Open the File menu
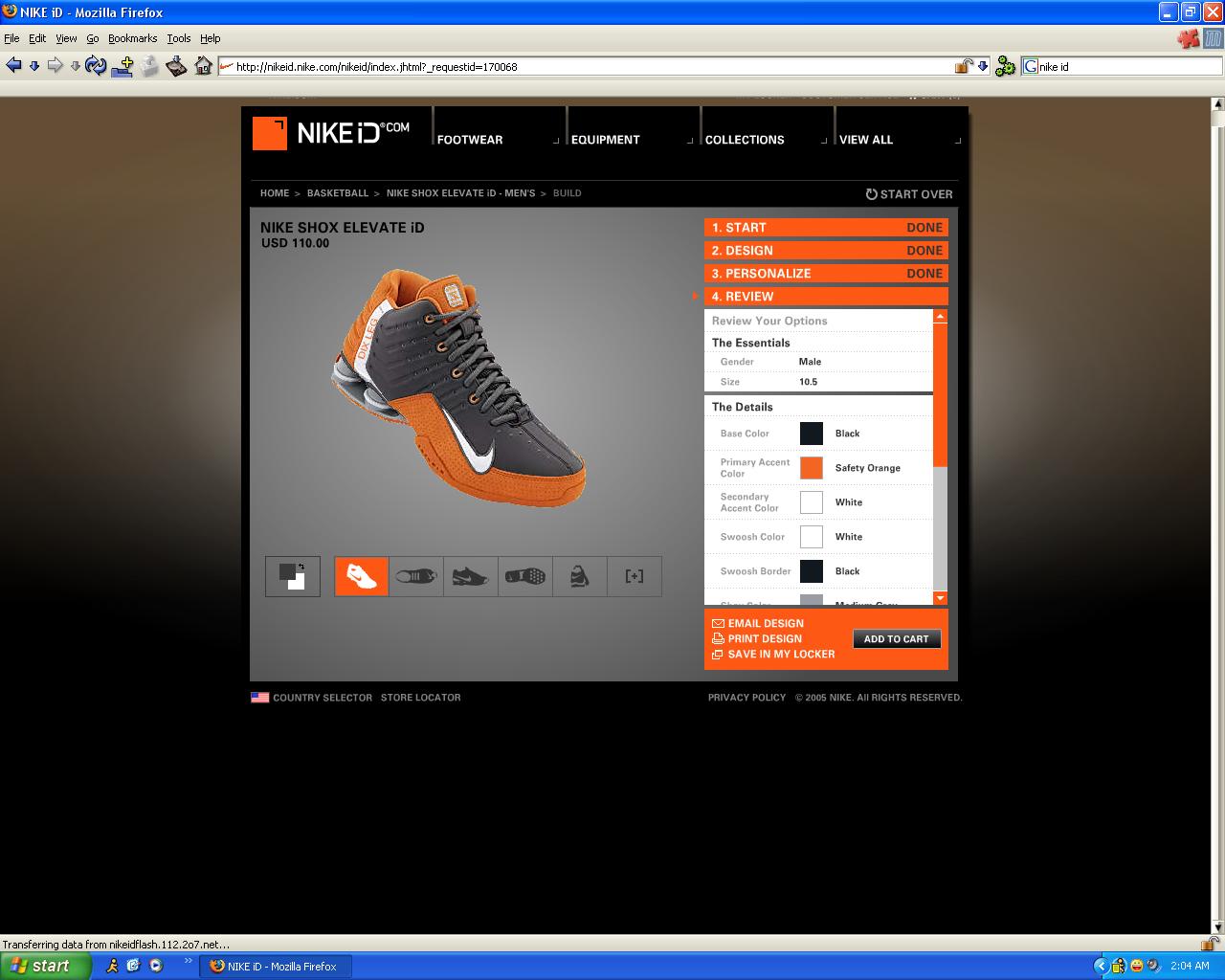 11,38
